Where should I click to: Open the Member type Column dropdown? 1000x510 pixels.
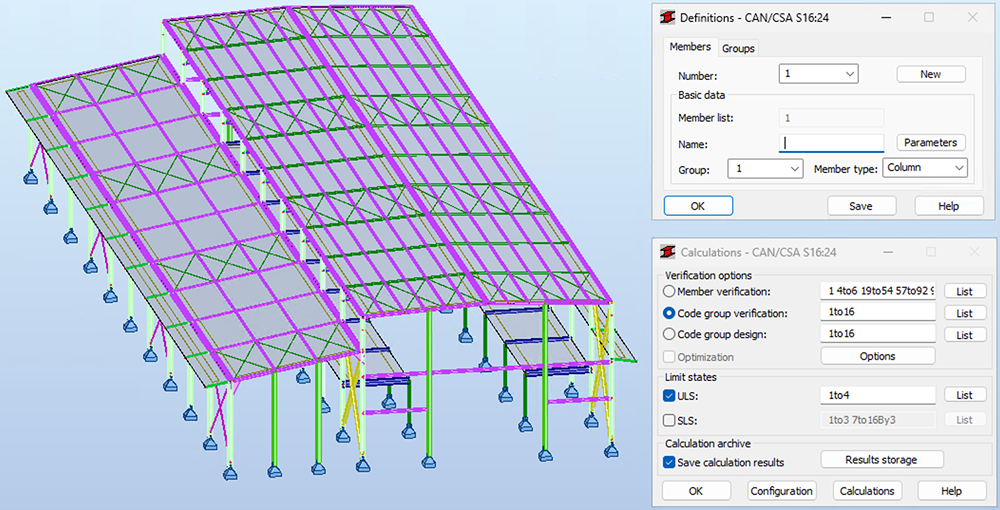[925, 168]
